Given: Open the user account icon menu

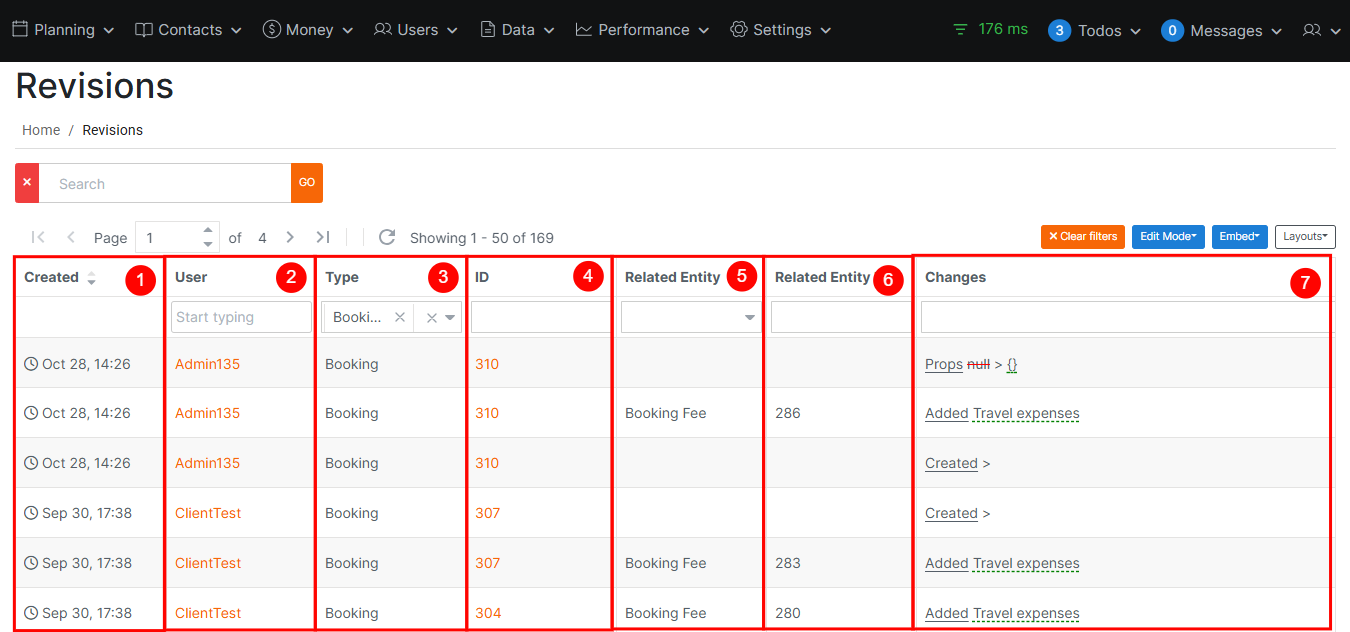Looking at the screenshot, I should (x=1320, y=30).
